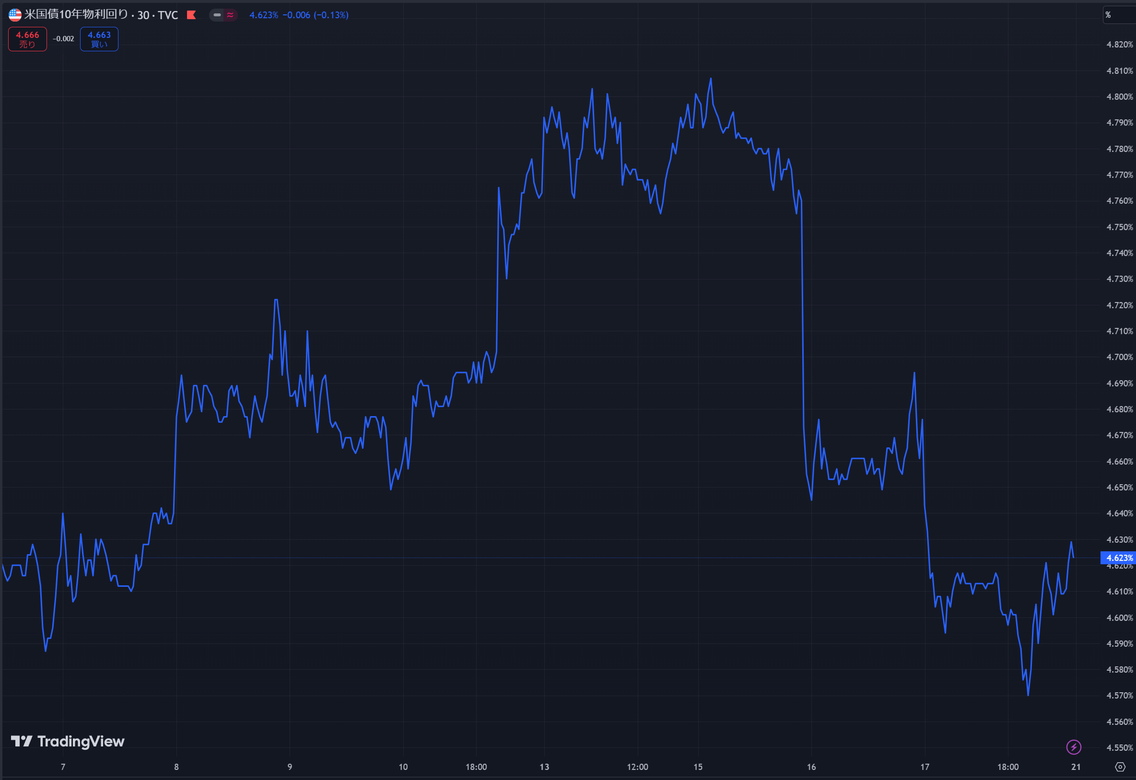Open the % unit selector on price scale
Image resolution: width=1136 pixels, height=780 pixels.
coord(1108,15)
